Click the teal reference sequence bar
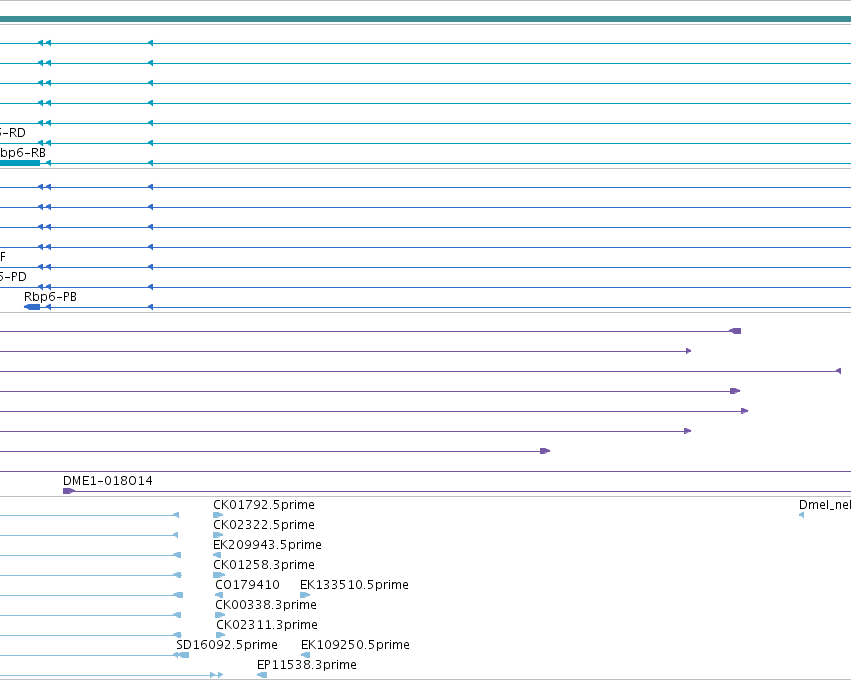Viewport: 851px width, 680px height. click(426, 19)
